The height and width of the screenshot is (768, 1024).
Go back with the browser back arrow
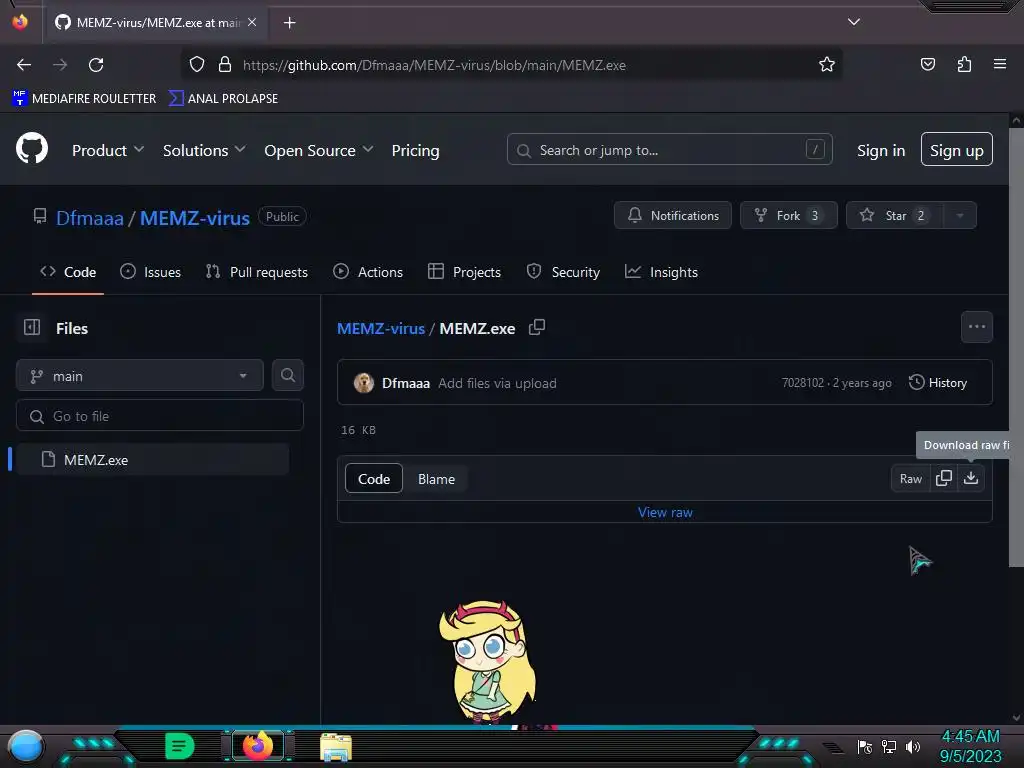coord(24,65)
